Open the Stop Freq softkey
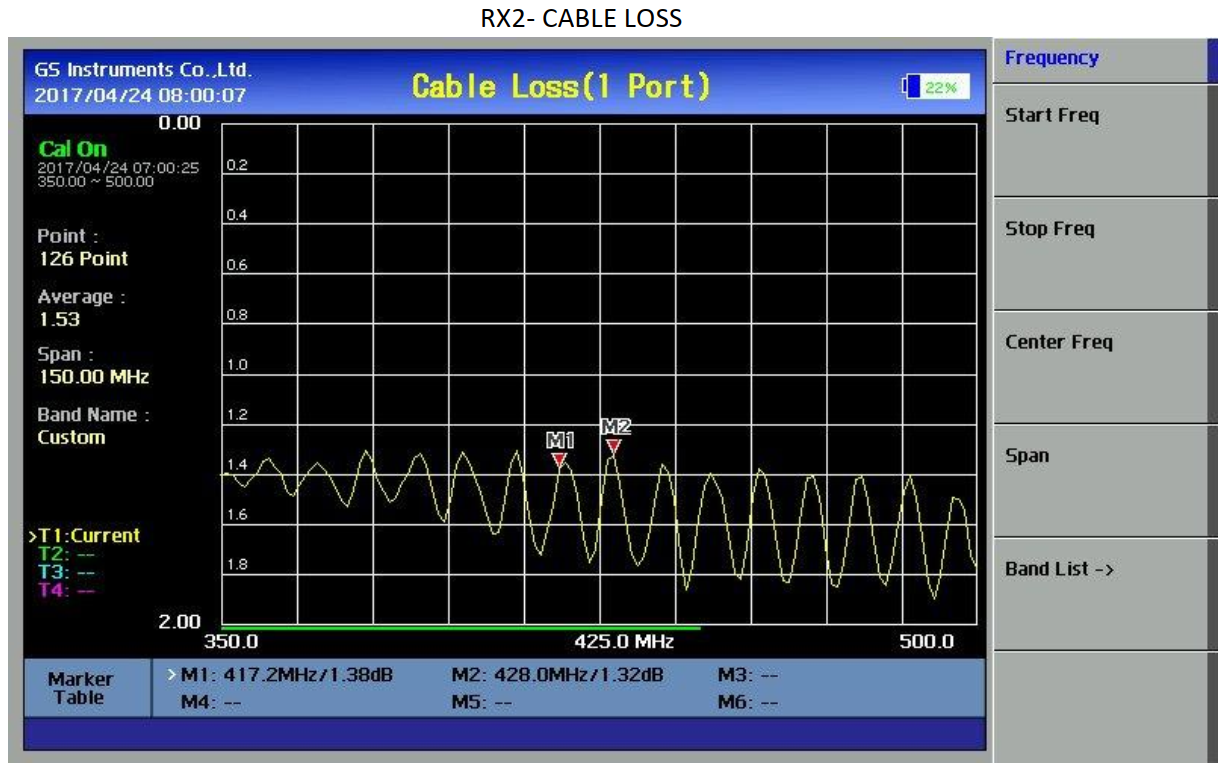The height and width of the screenshot is (772, 1225). tap(1099, 254)
